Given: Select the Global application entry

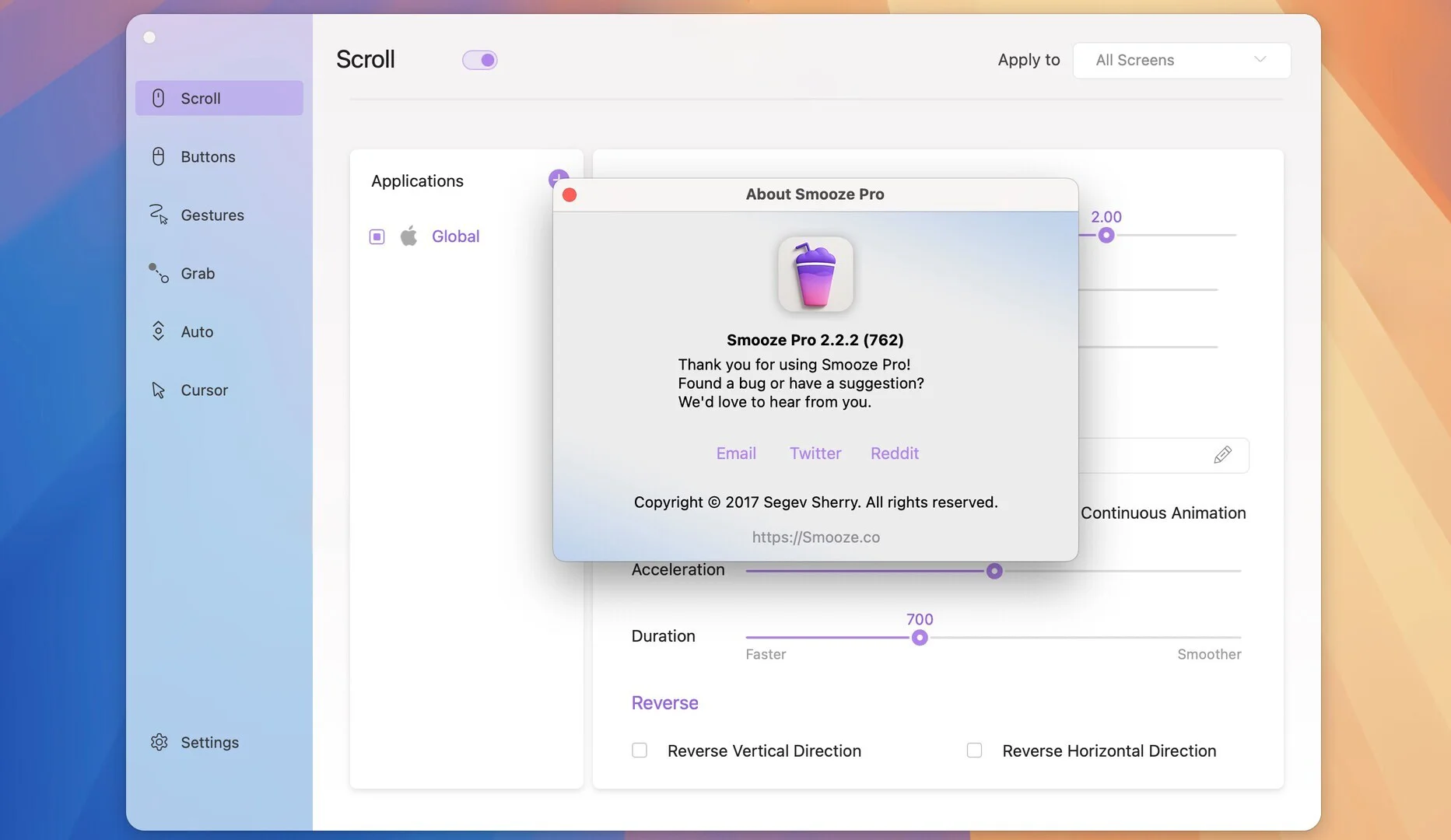Looking at the screenshot, I should (x=455, y=236).
